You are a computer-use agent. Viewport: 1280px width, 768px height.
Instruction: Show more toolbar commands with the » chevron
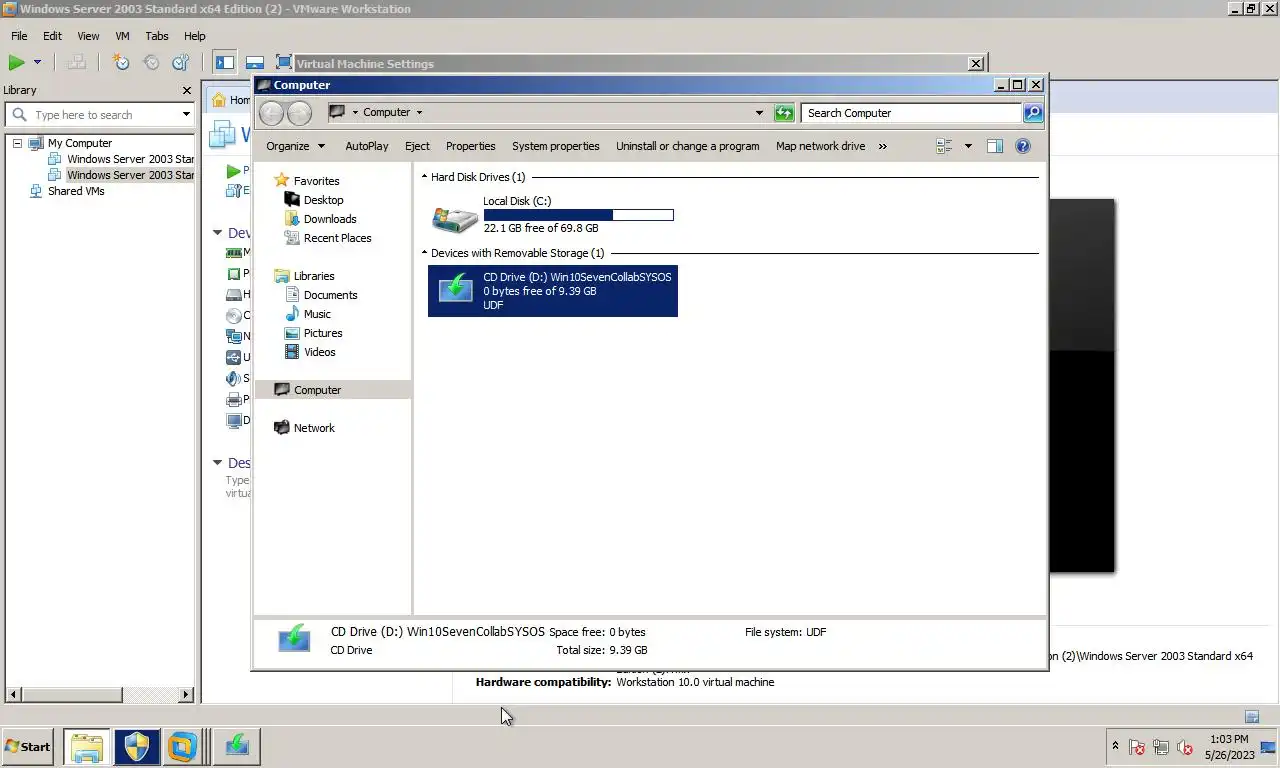pos(882,146)
